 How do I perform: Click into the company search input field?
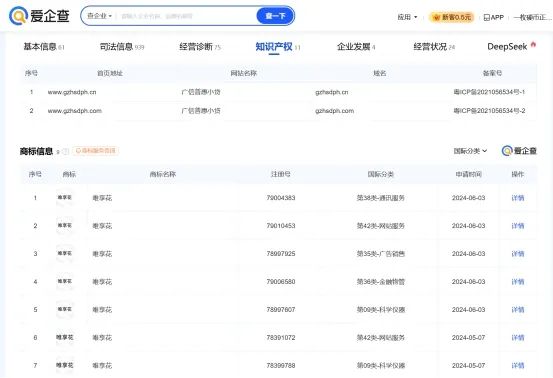coord(187,16)
